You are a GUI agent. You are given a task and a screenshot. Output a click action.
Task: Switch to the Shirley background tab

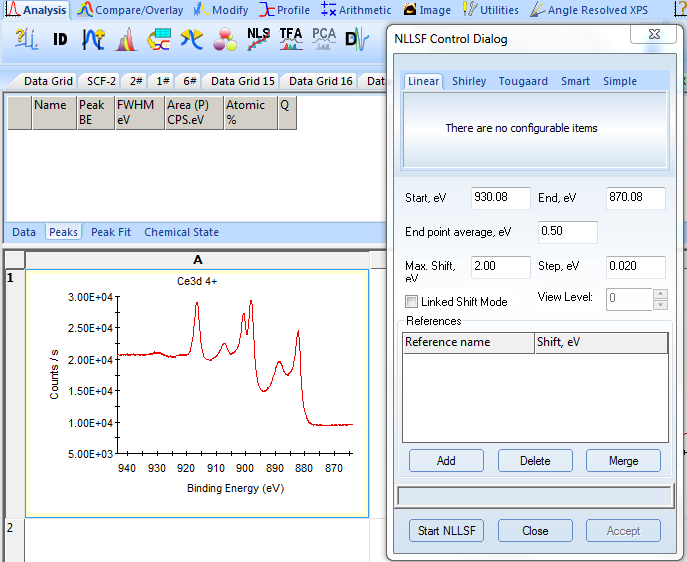469,81
